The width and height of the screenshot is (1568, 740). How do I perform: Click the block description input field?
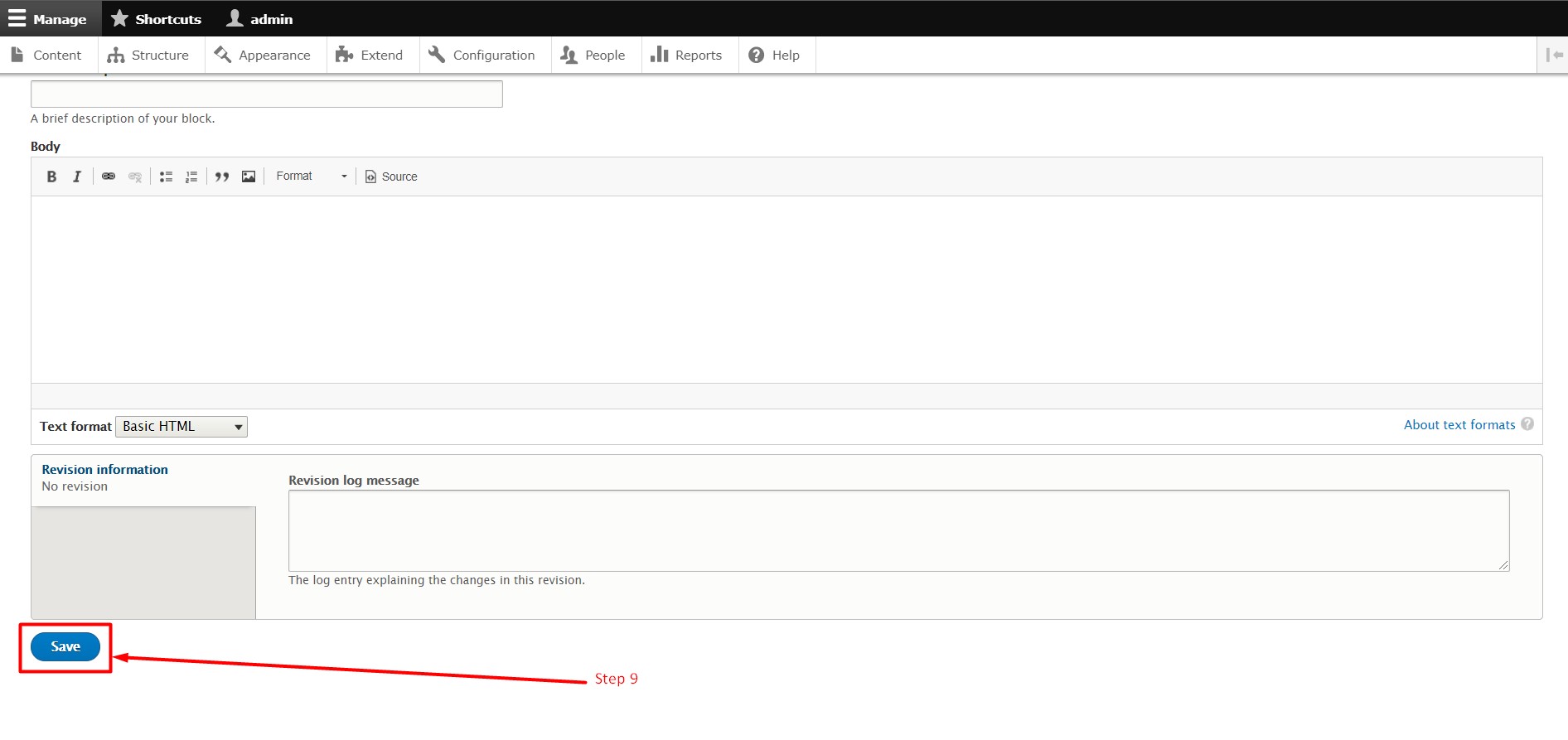click(x=267, y=94)
